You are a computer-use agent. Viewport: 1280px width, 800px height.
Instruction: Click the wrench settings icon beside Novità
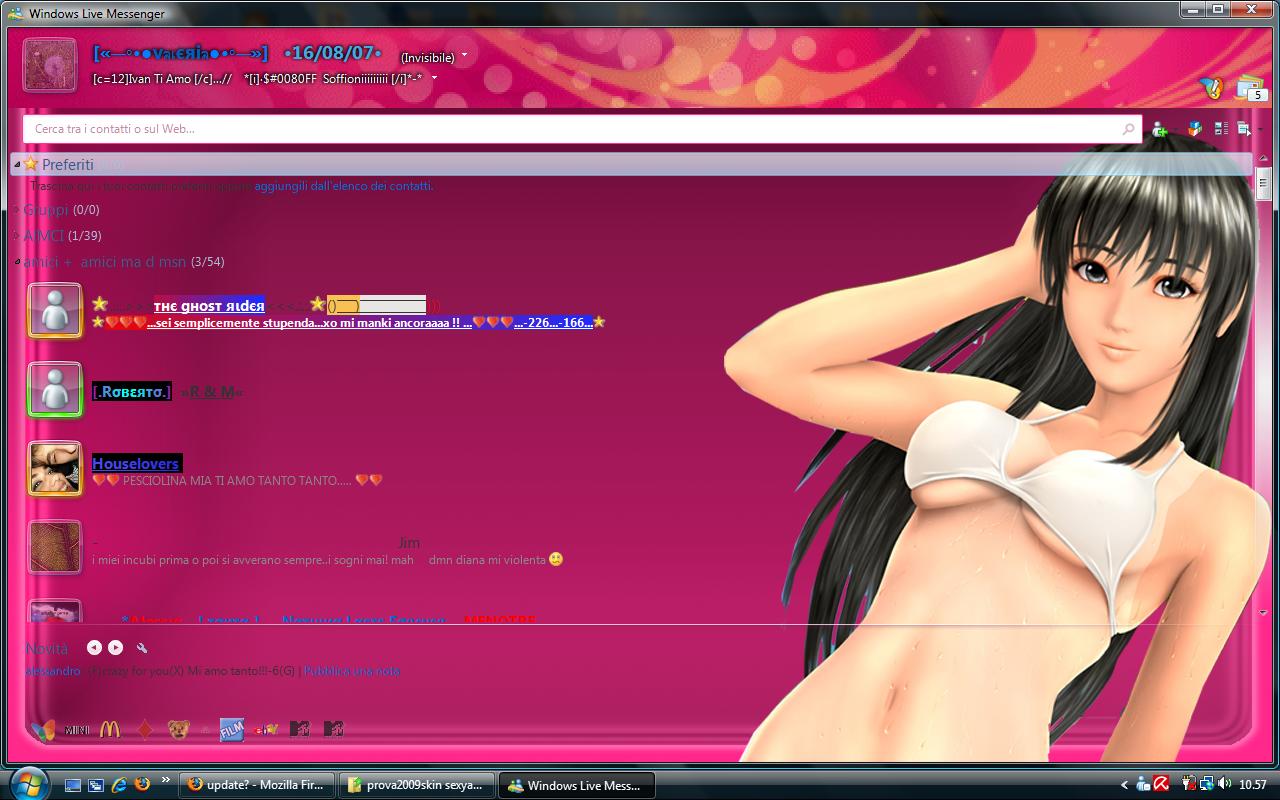[142, 648]
